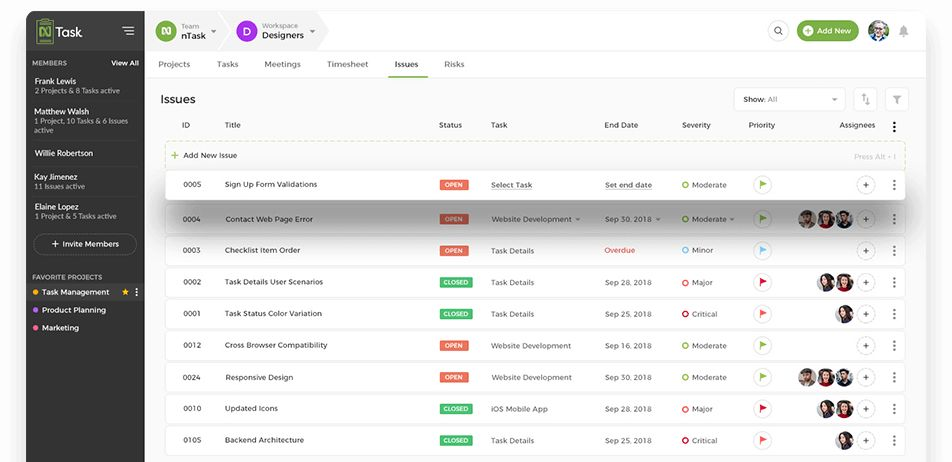This screenshot has width=952, height=462.
Task: Add assignee to Sign Up Form Validations
Action: 866,185
